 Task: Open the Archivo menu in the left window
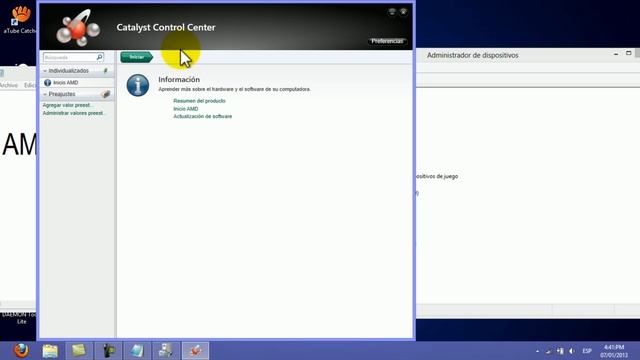8,85
